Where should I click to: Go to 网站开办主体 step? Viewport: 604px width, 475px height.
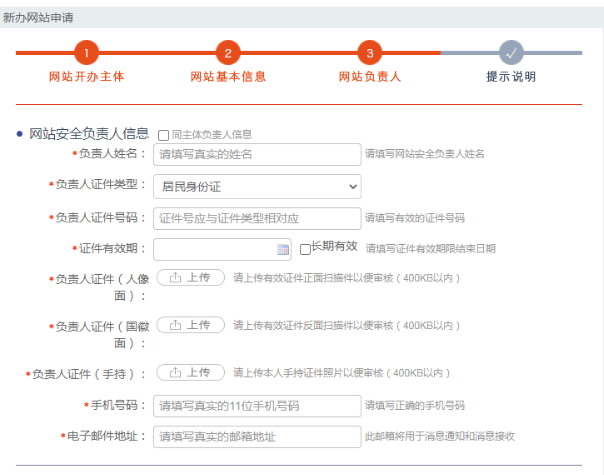coord(86,76)
